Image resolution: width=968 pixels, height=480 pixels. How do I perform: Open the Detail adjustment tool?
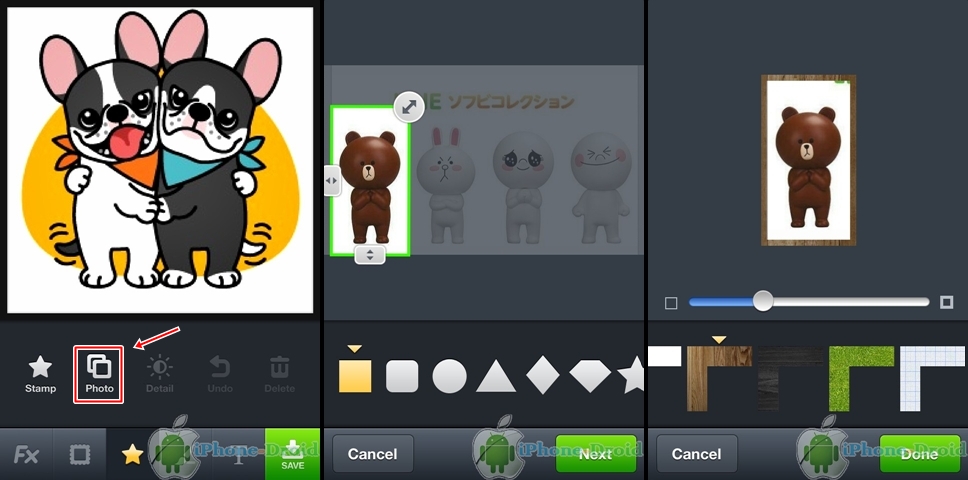pyautogui.click(x=160, y=374)
